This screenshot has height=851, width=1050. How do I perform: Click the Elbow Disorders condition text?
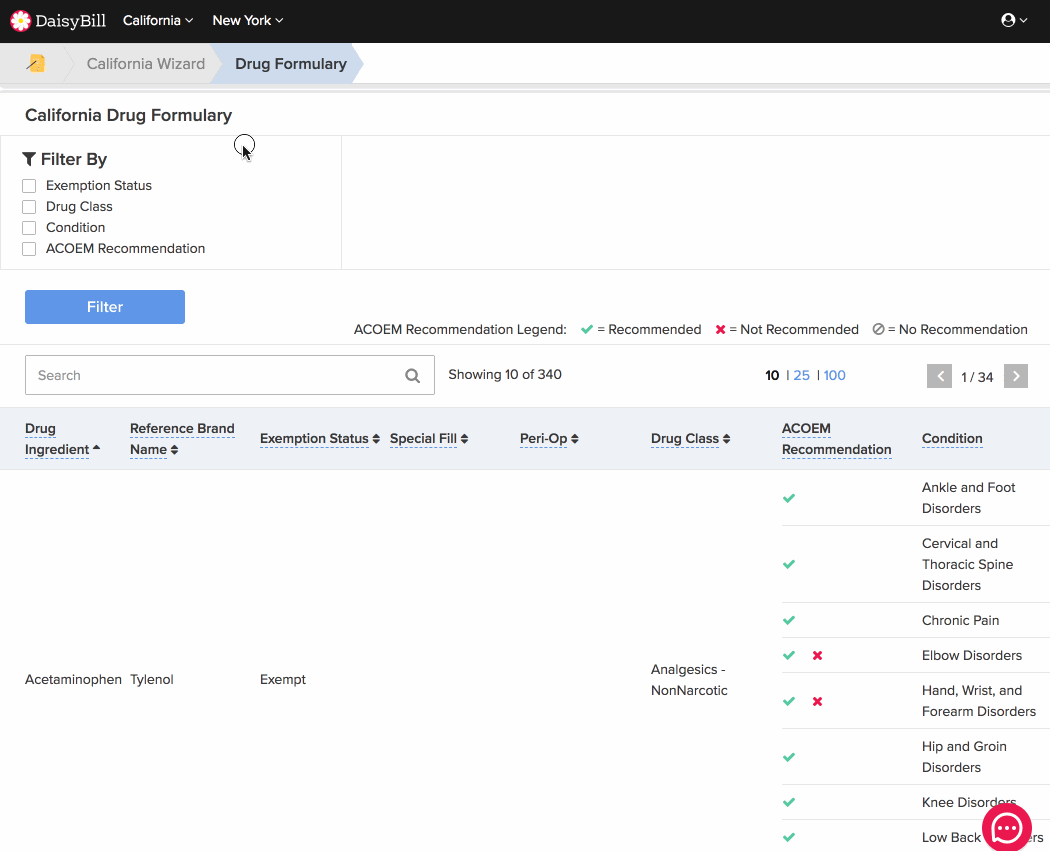click(x=972, y=655)
